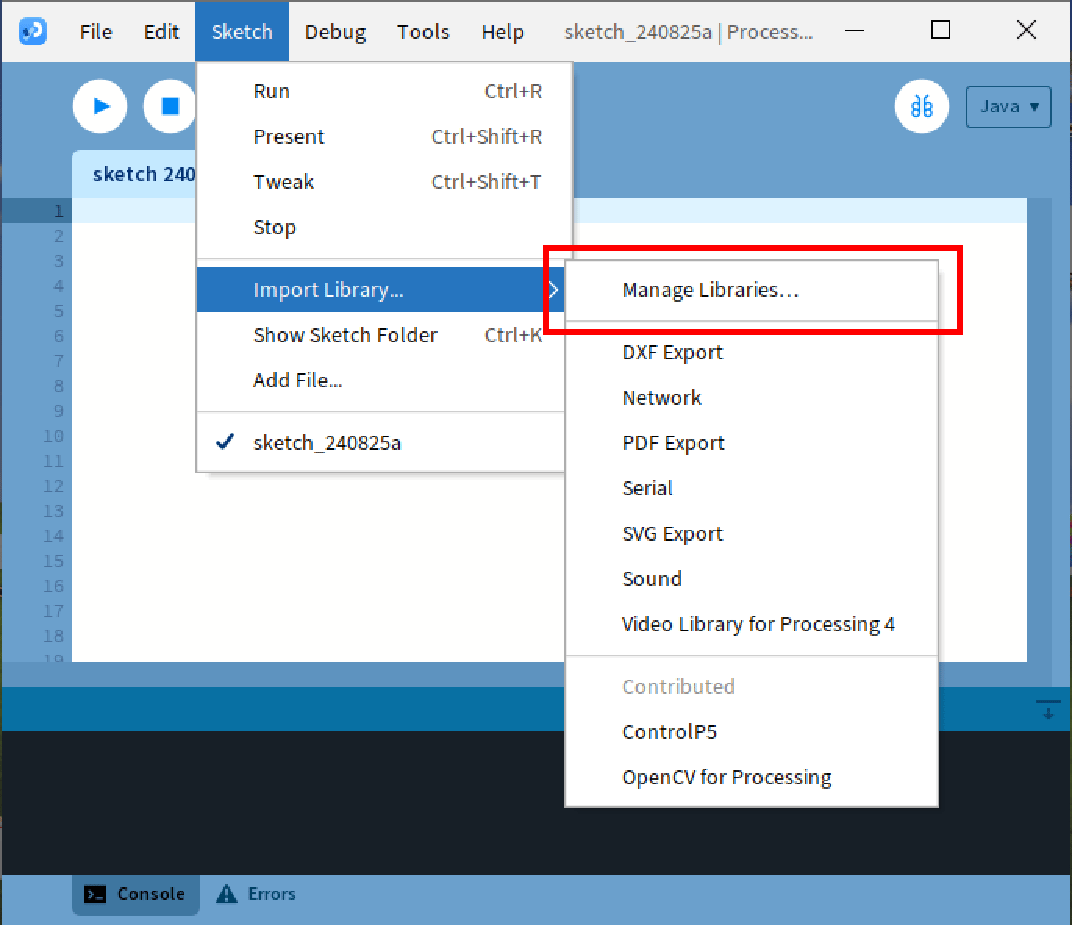Click line number 10 in gutter
Viewport: 1073px width, 926px height.
pyautogui.click(x=53, y=436)
